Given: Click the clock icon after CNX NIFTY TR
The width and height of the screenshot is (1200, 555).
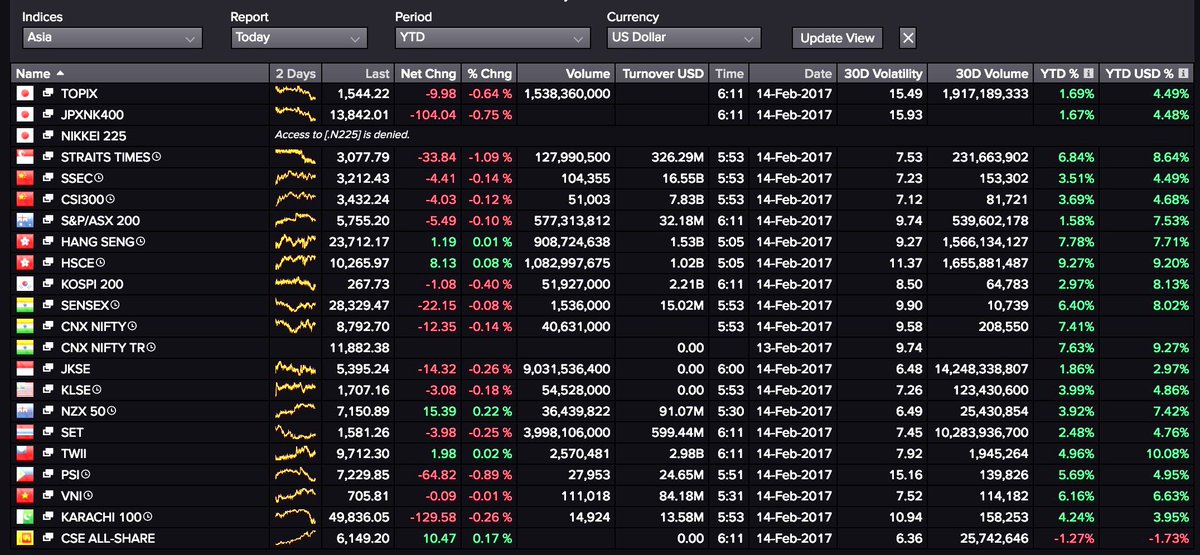Looking at the screenshot, I should (x=151, y=347).
